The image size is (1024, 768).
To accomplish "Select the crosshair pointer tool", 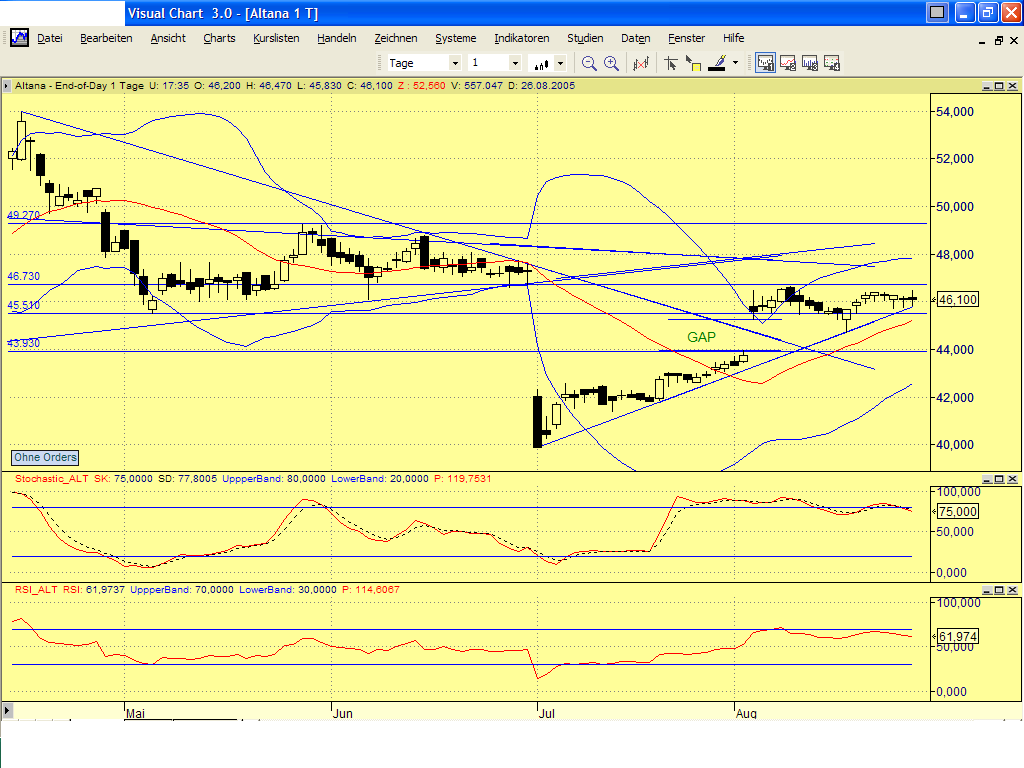I will pyautogui.click(x=670, y=62).
